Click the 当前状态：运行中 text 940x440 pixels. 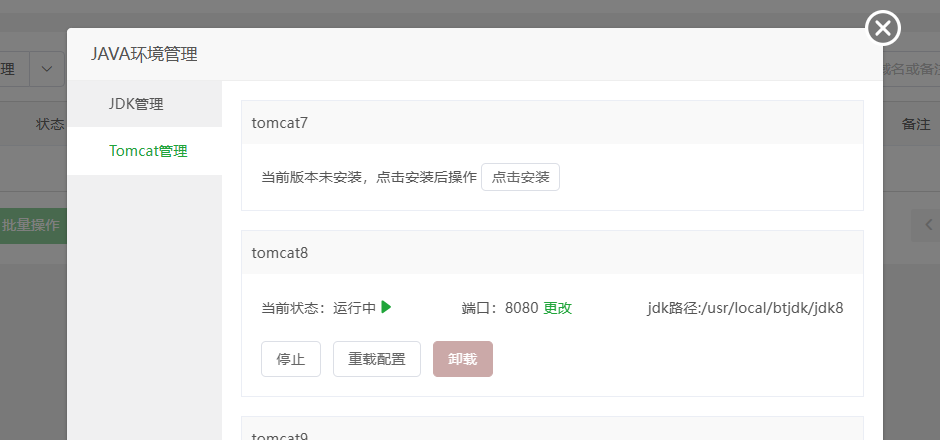[318, 308]
